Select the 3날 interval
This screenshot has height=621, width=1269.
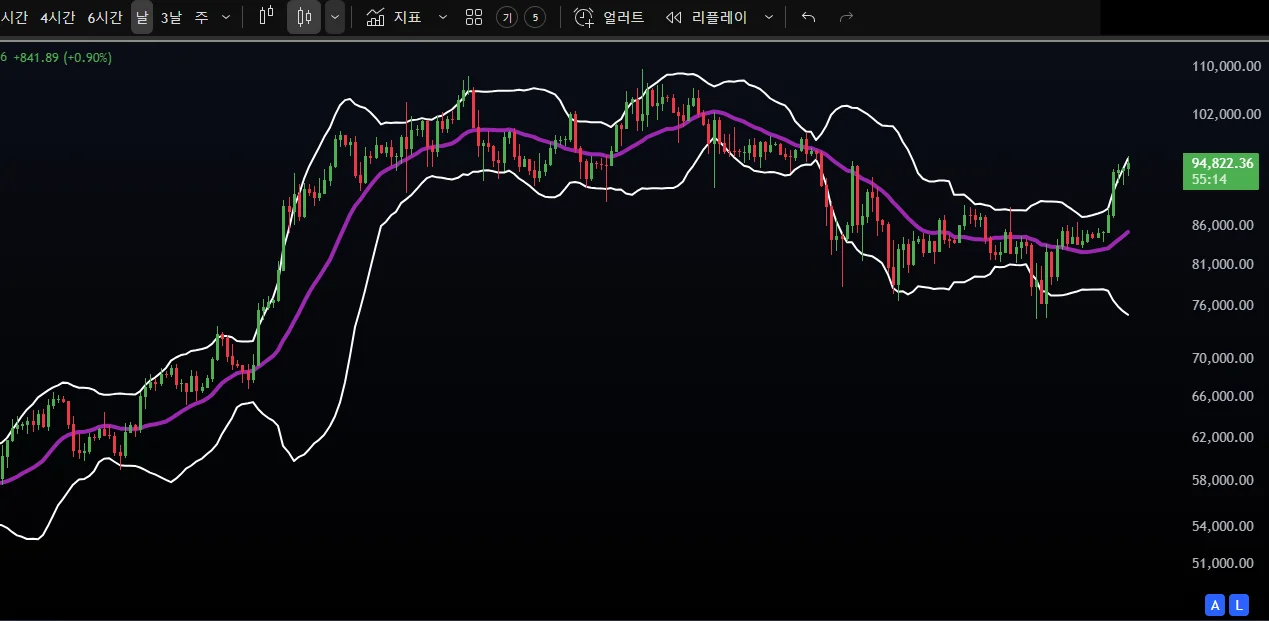[x=171, y=17]
